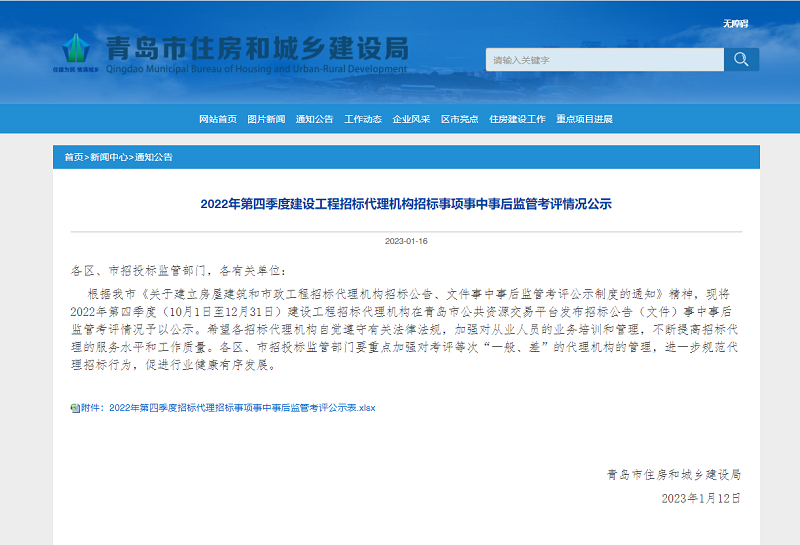Navigate to the 企业风采 section
The width and height of the screenshot is (800, 545).
(x=411, y=119)
